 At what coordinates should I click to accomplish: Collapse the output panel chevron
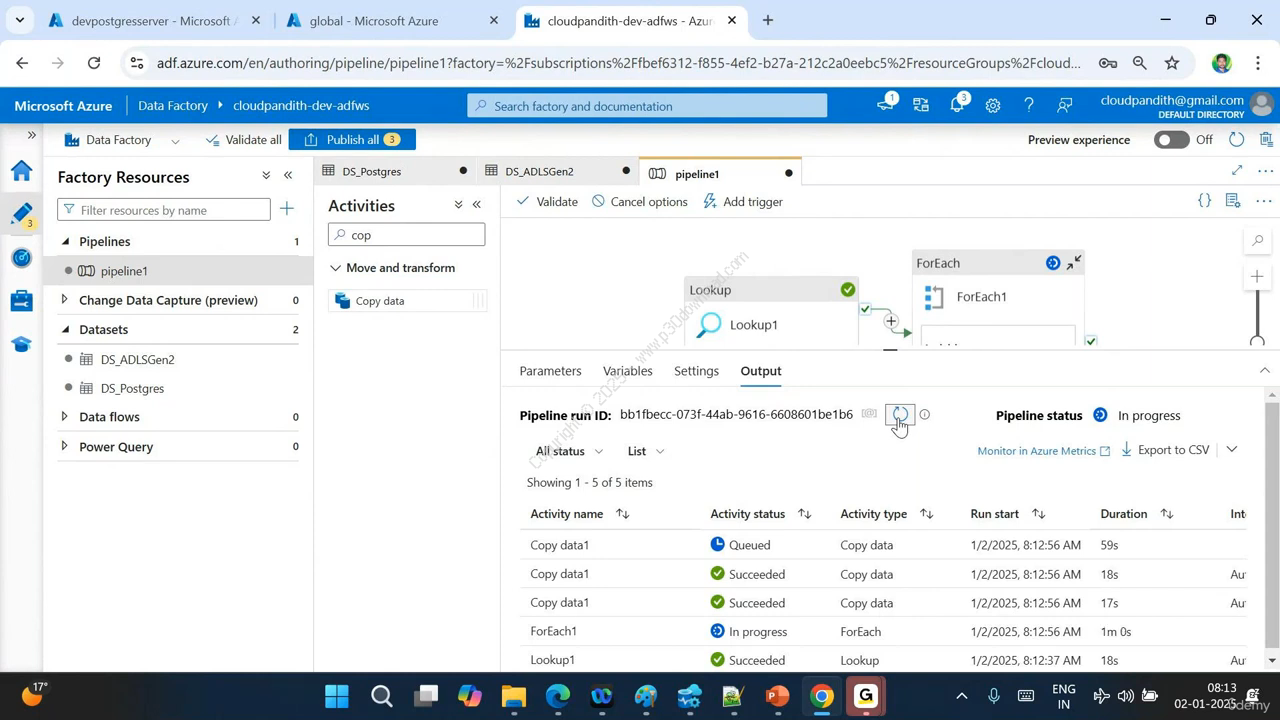(x=1265, y=371)
